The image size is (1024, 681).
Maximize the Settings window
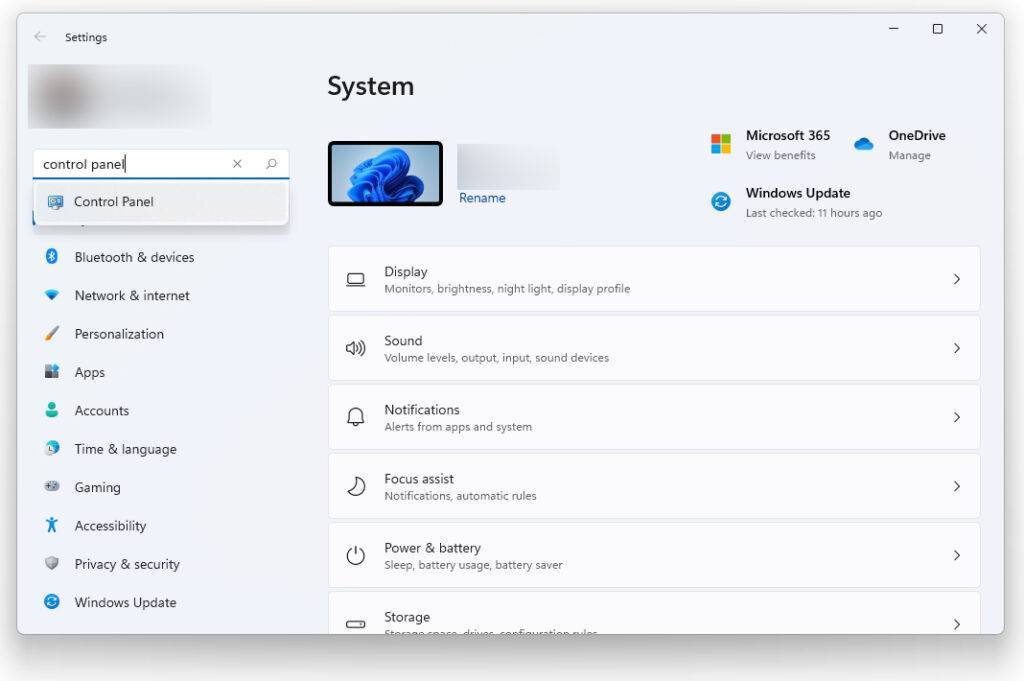click(x=937, y=29)
